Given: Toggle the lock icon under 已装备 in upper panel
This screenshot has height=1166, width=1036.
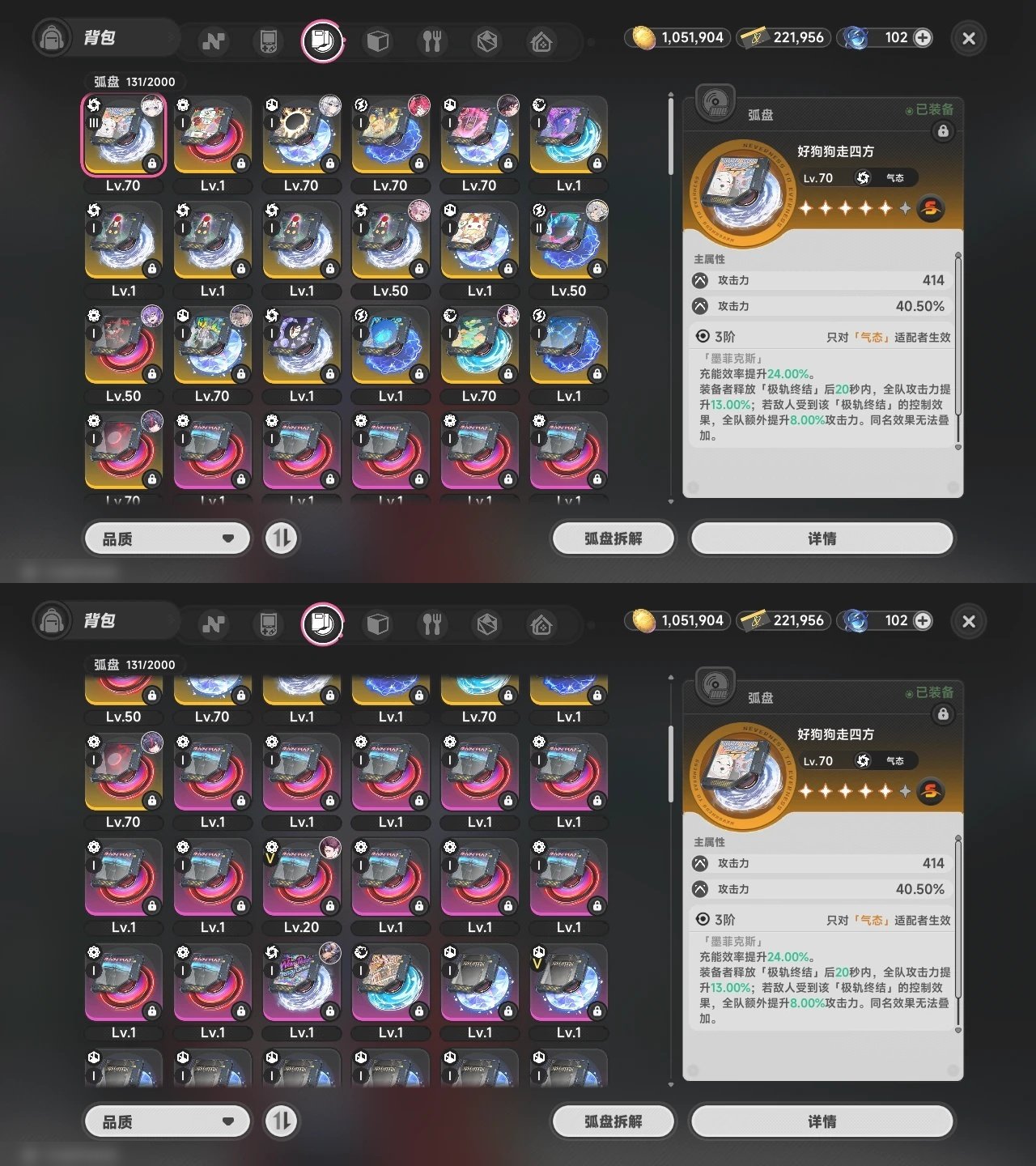Looking at the screenshot, I should (x=943, y=131).
